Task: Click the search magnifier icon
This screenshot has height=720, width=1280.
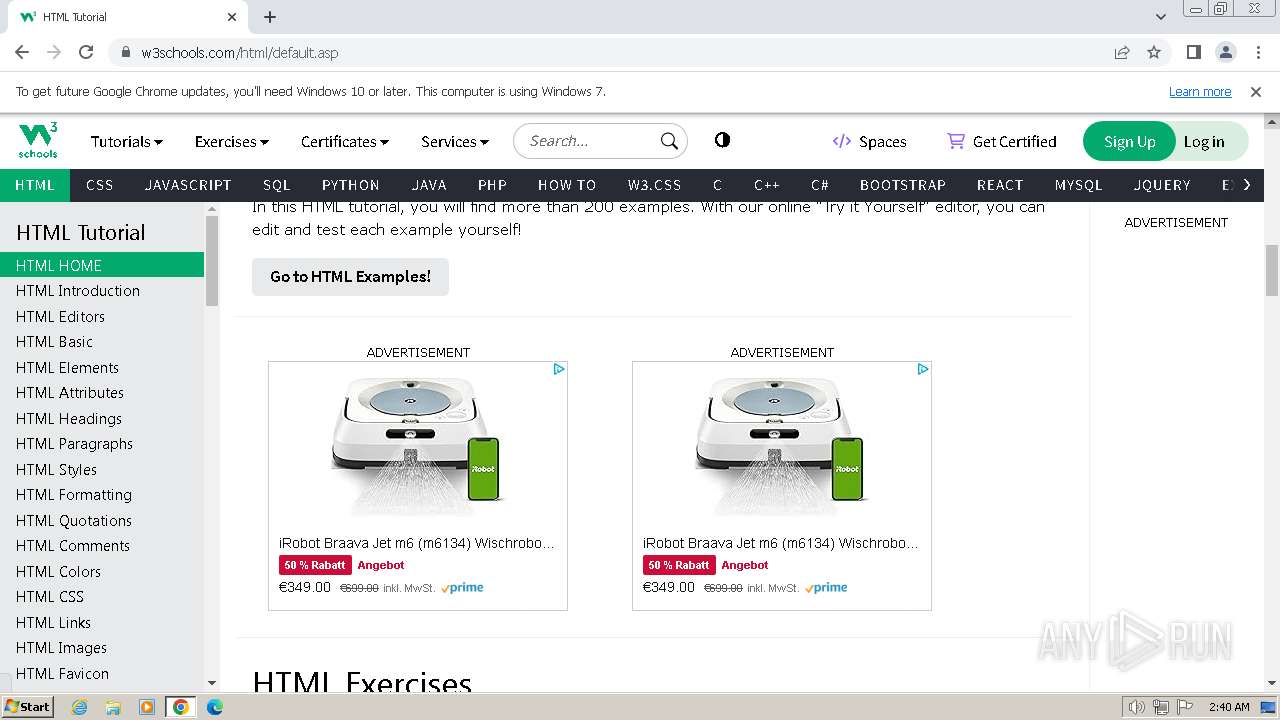Action: (669, 141)
